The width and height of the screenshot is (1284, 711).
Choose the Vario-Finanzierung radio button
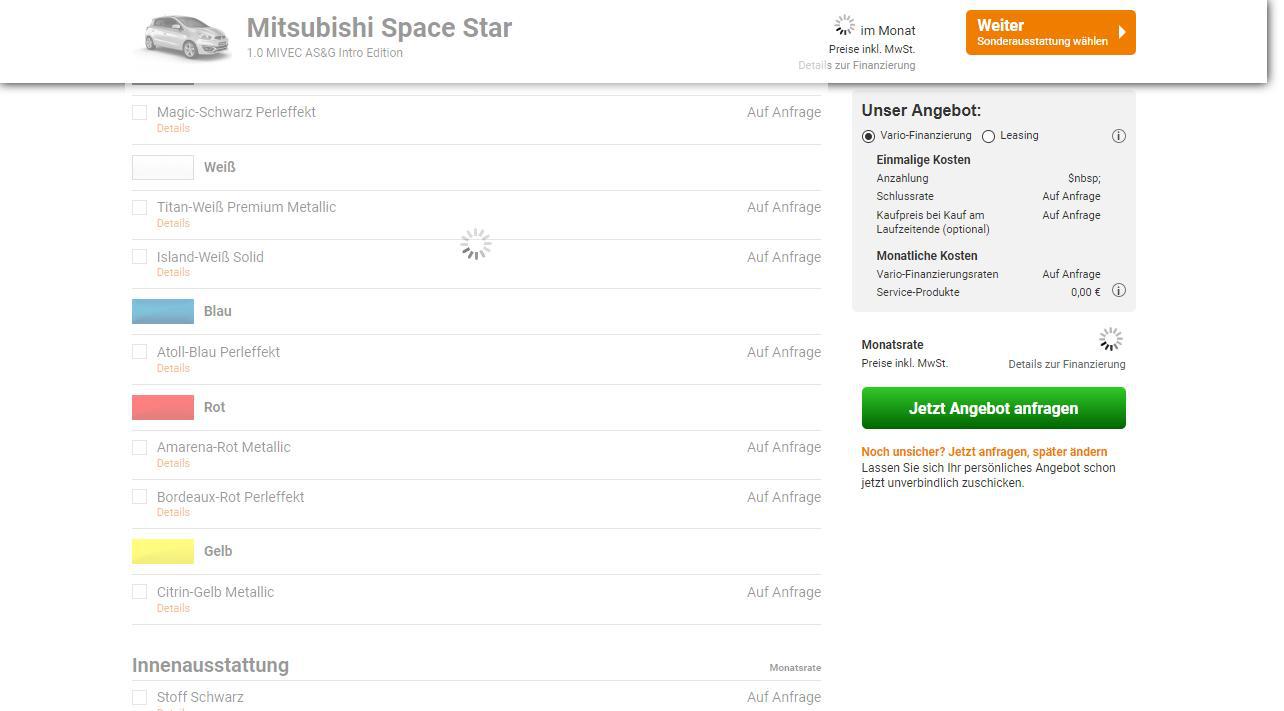868,136
